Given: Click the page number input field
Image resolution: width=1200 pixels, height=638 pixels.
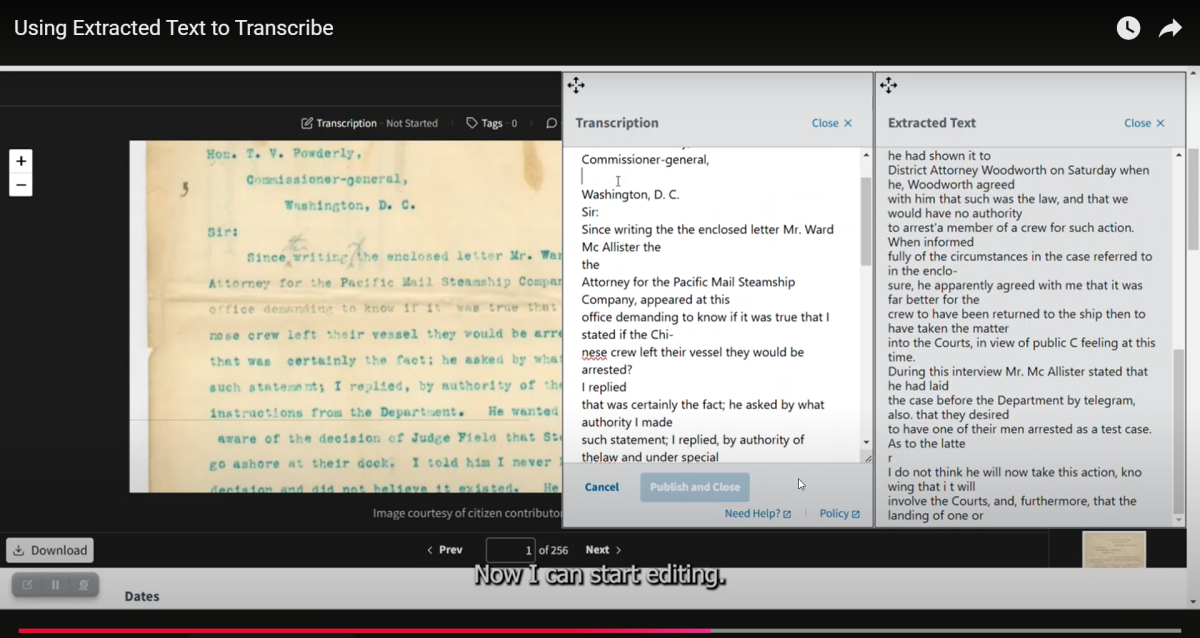Looking at the screenshot, I should (510, 550).
